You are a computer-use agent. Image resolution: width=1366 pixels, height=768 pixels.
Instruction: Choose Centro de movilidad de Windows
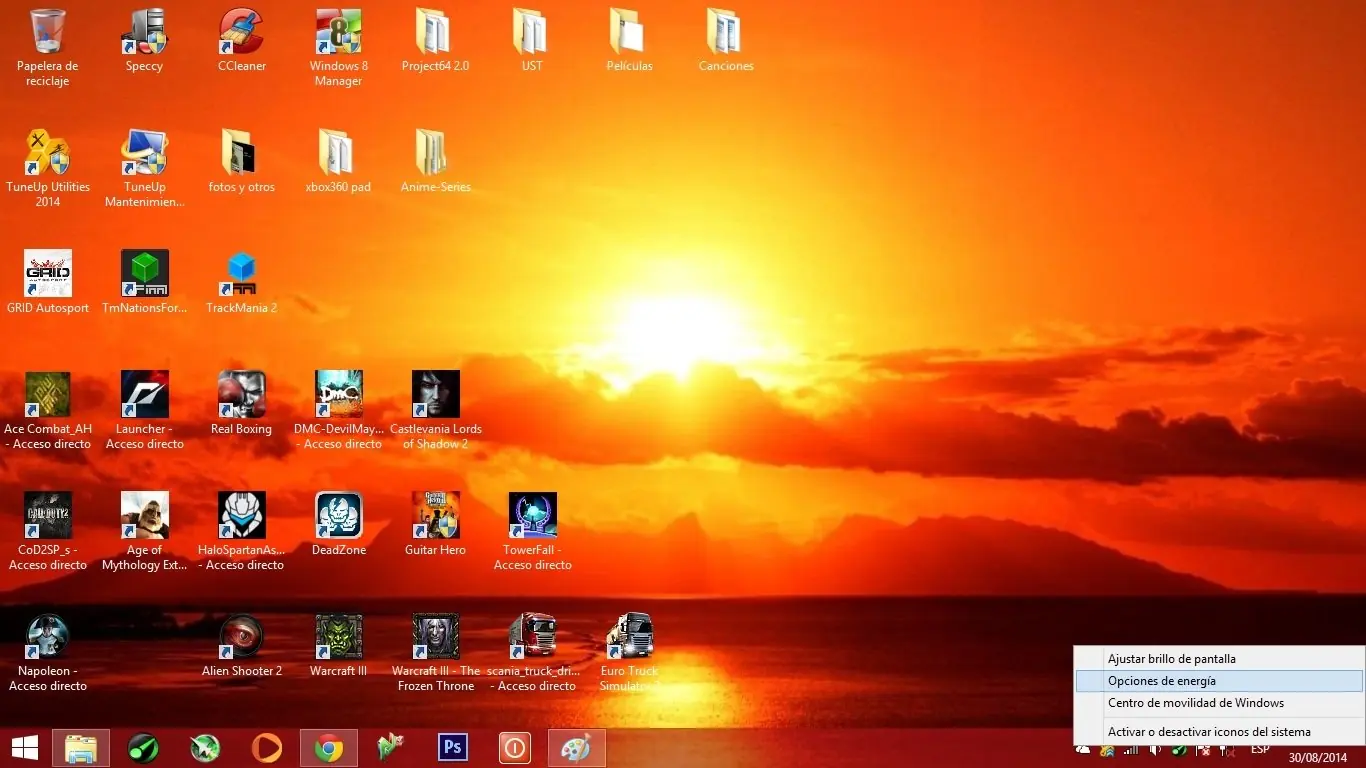1218,703
